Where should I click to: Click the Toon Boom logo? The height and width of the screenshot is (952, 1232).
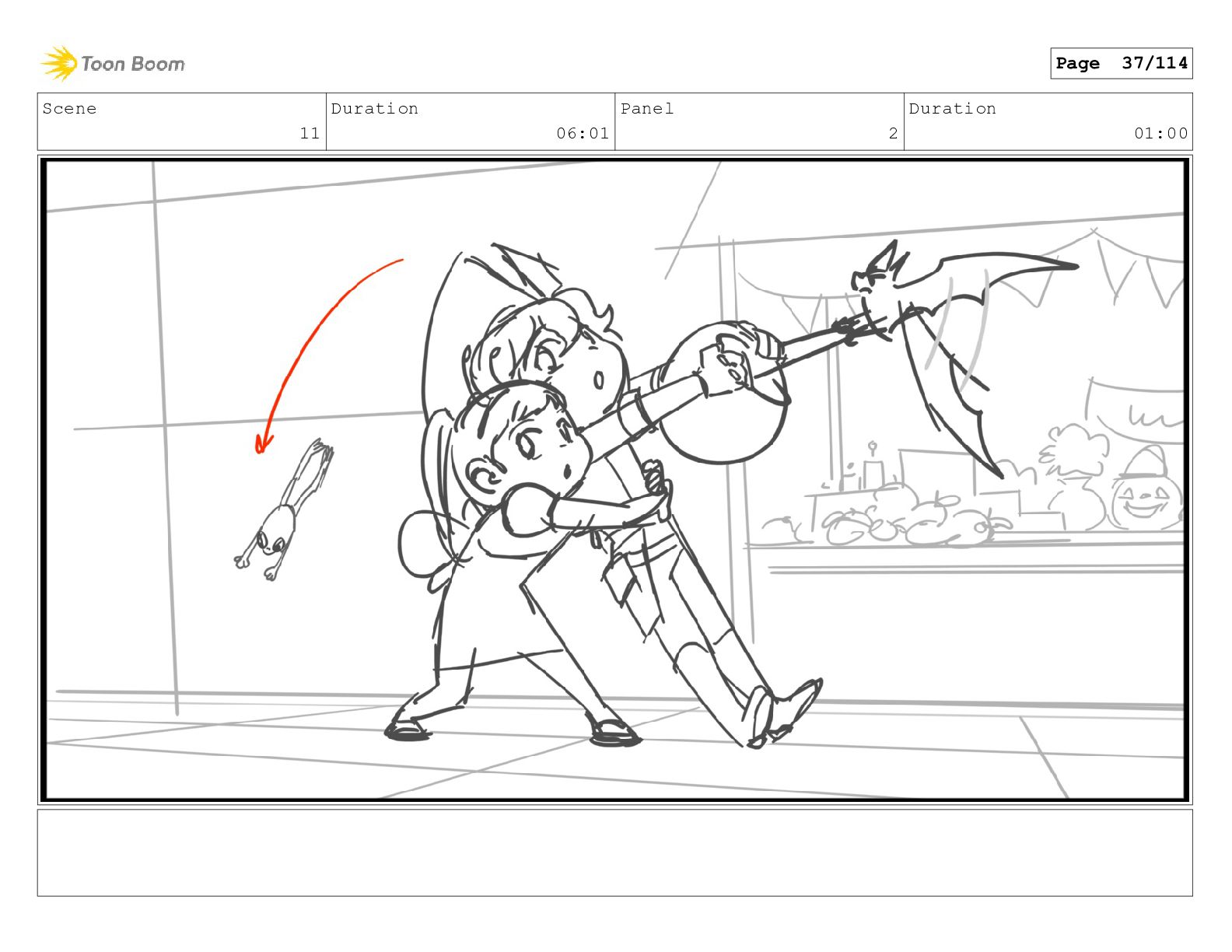[x=113, y=63]
